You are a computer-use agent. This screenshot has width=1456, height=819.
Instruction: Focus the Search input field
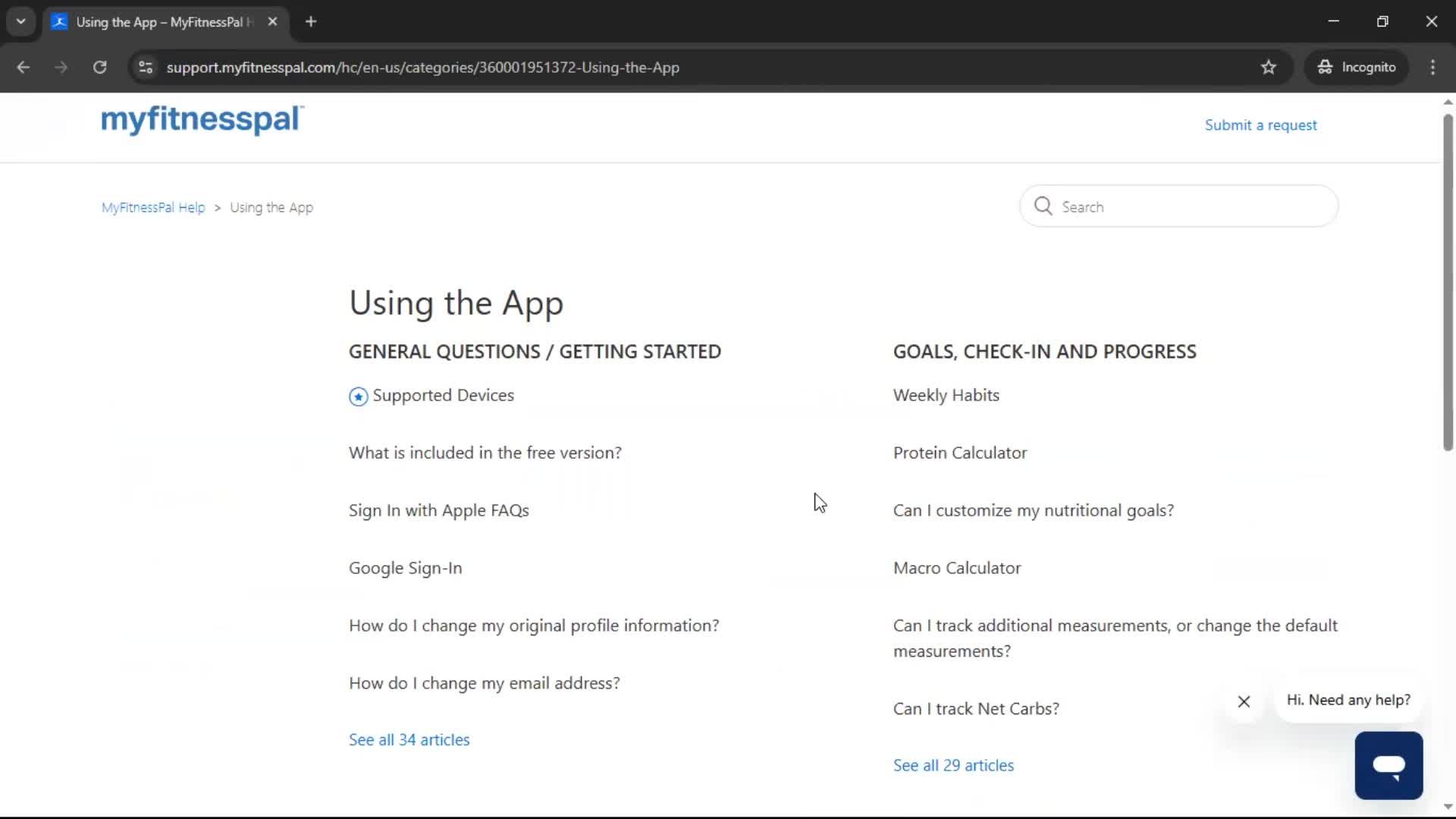pos(1178,206)
